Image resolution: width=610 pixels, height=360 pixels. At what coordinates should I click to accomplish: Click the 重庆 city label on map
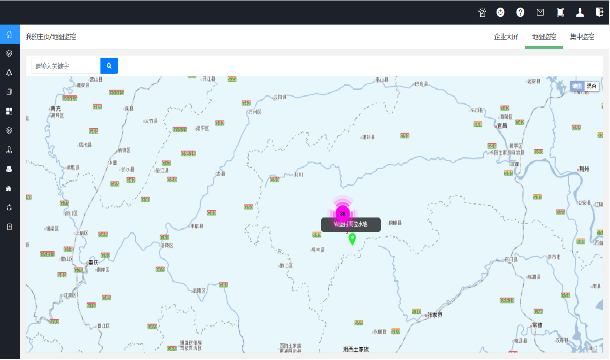click(x=93, y=262)
